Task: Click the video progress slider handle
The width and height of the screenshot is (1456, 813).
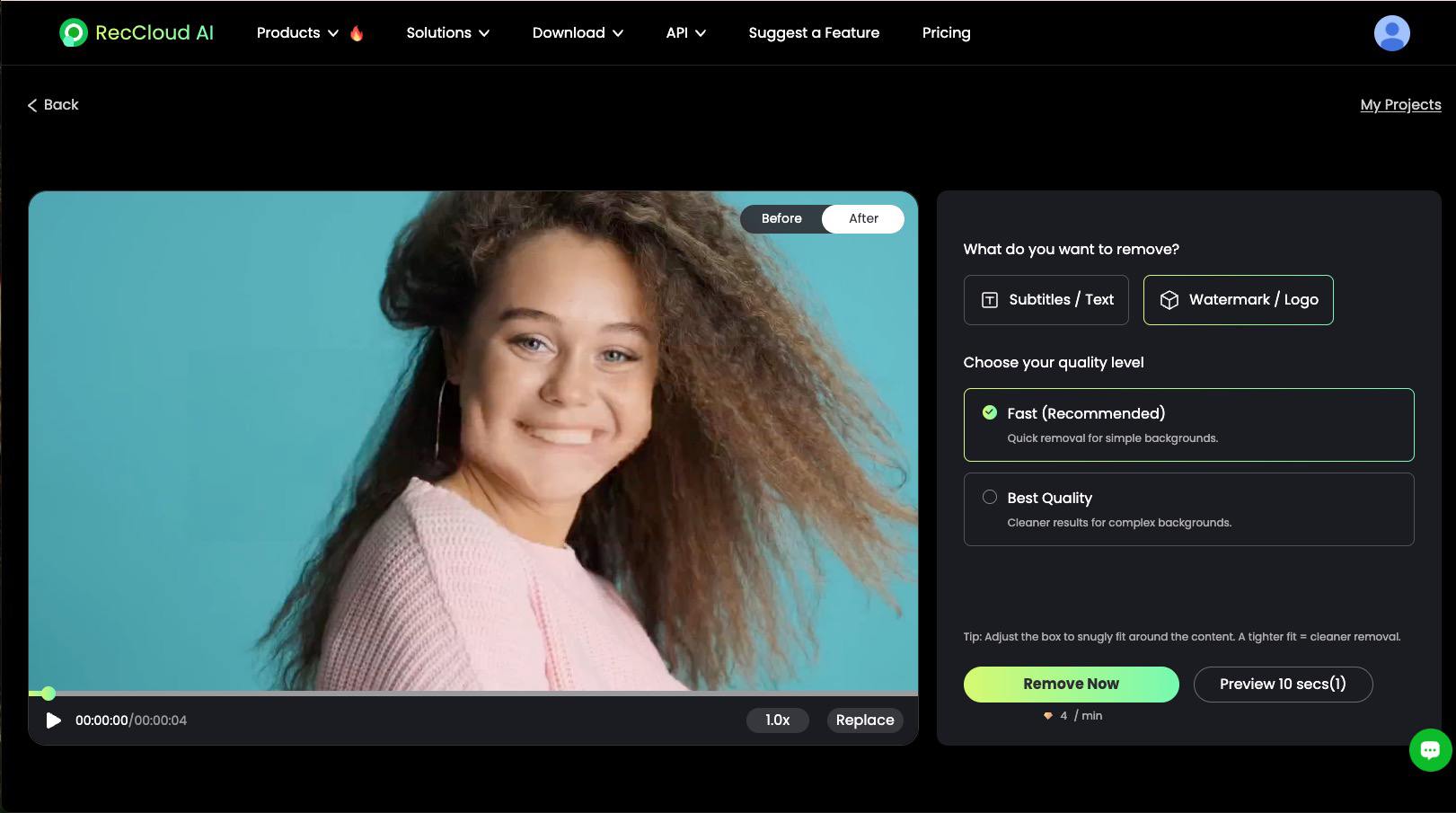Action: tap(49, 694)
